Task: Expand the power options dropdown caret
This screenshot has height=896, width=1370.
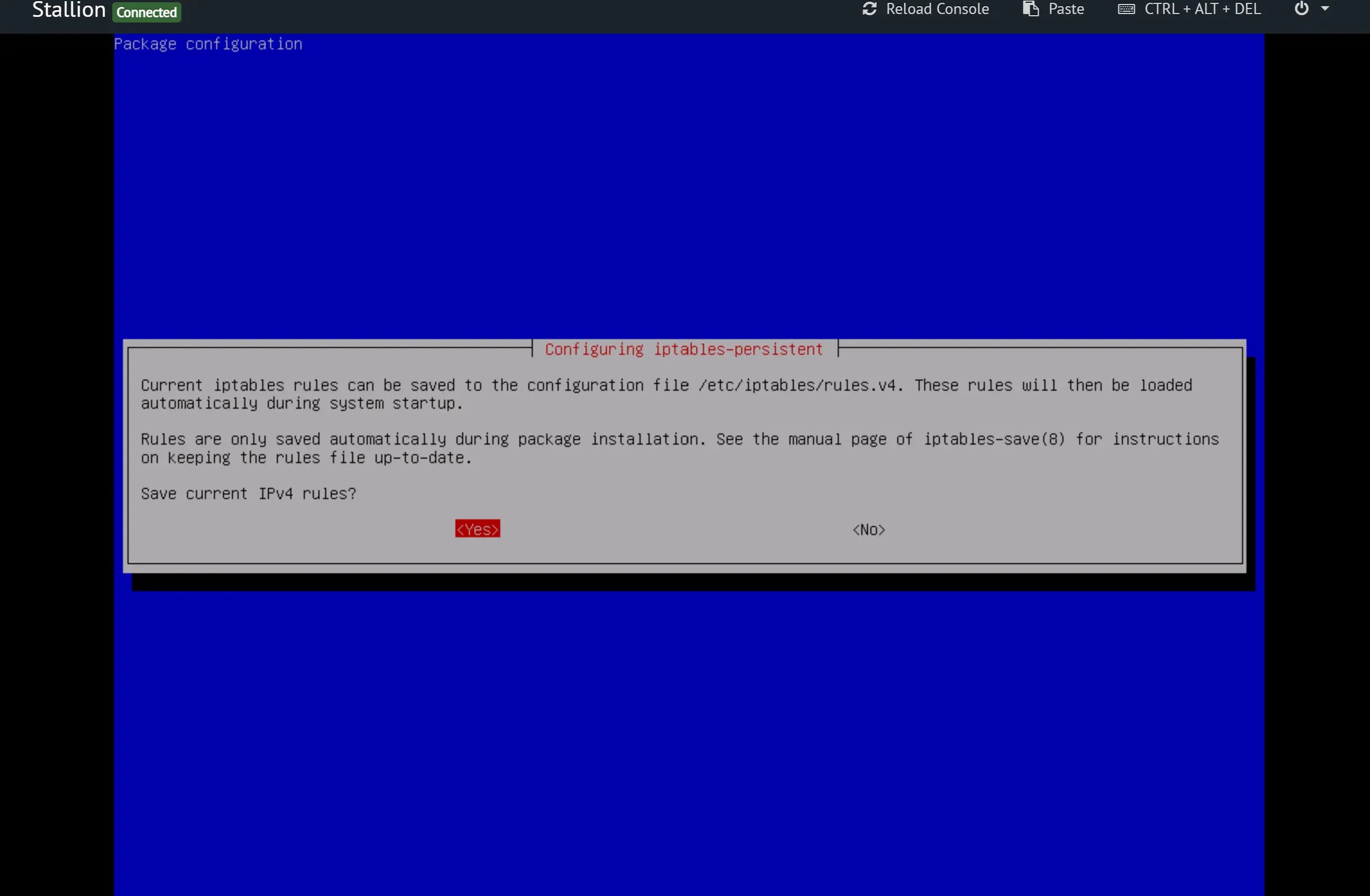Action: (x=1325, y=9)
